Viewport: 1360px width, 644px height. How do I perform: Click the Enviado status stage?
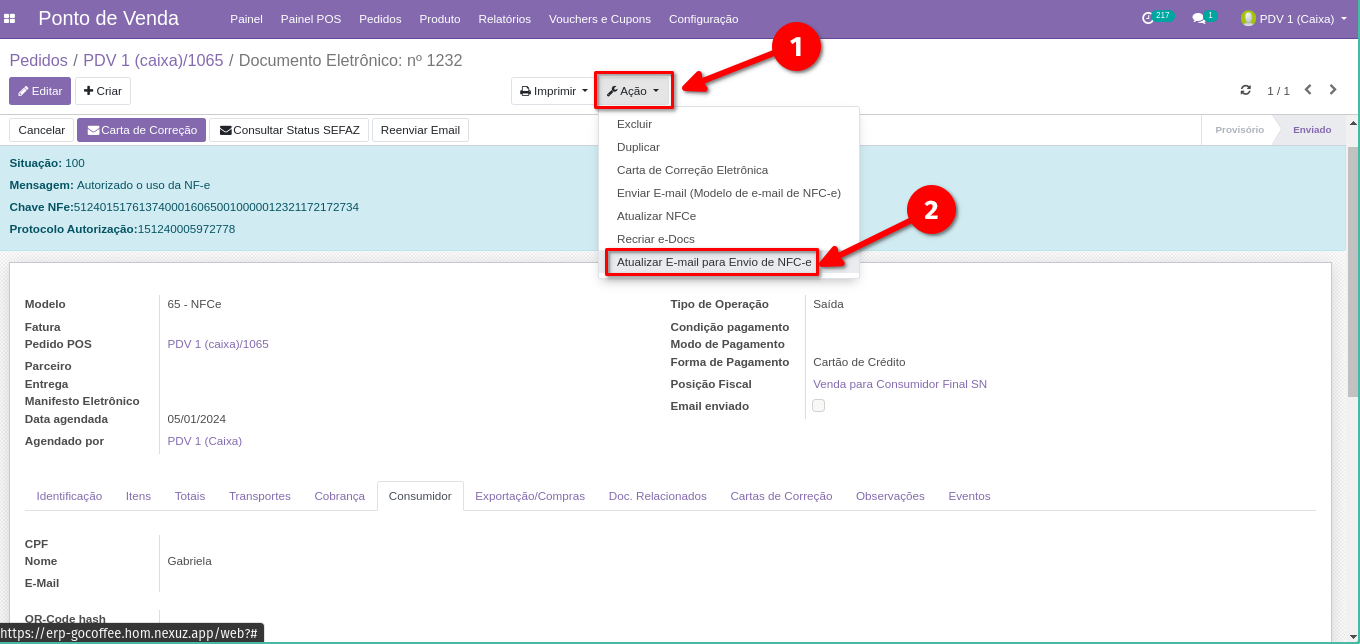(x=1311, y=130)
